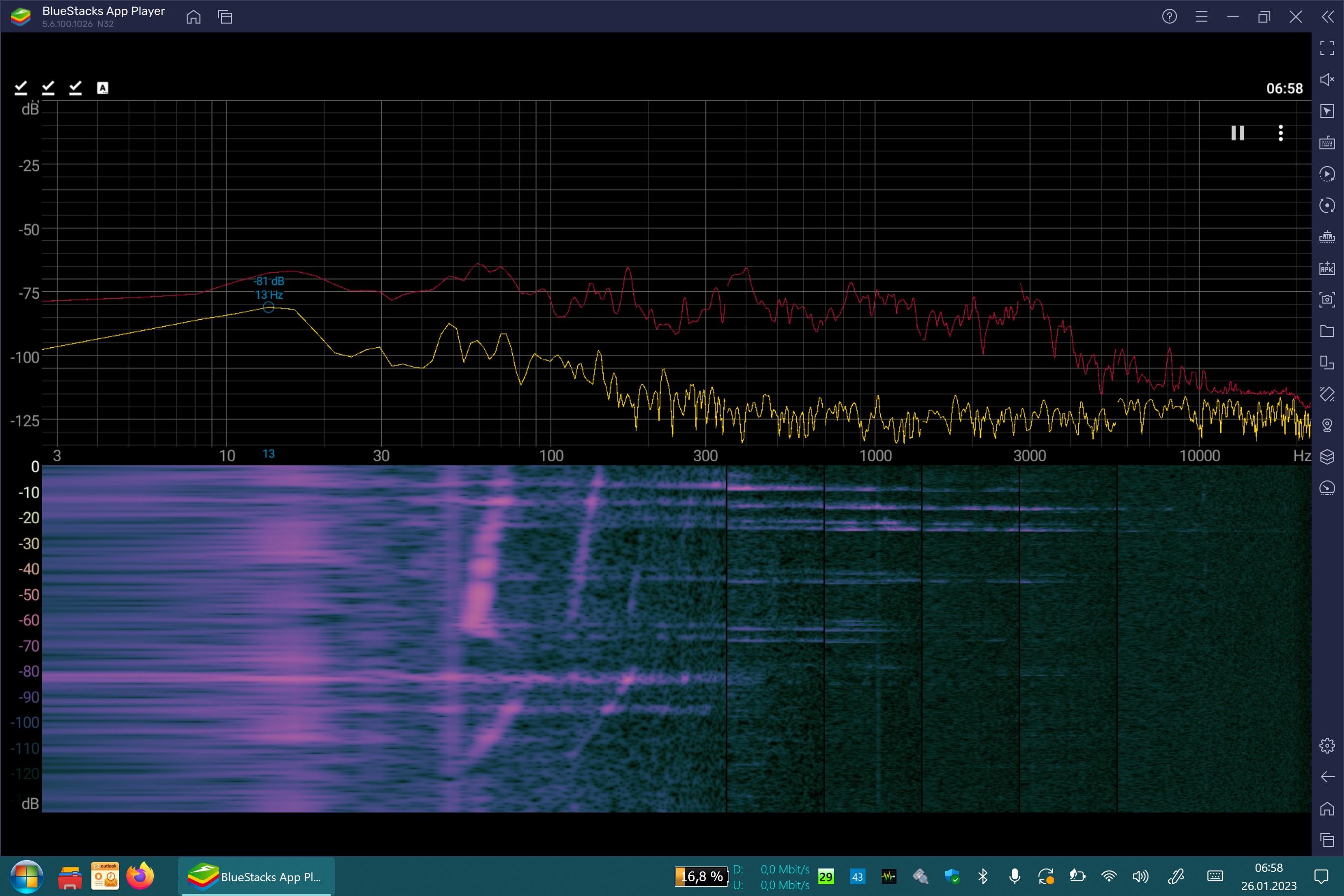Open BlueStacks hamburger menu
This screenshot has width=1344, height=896.
pyautogui.click(x=1201, y=17)
